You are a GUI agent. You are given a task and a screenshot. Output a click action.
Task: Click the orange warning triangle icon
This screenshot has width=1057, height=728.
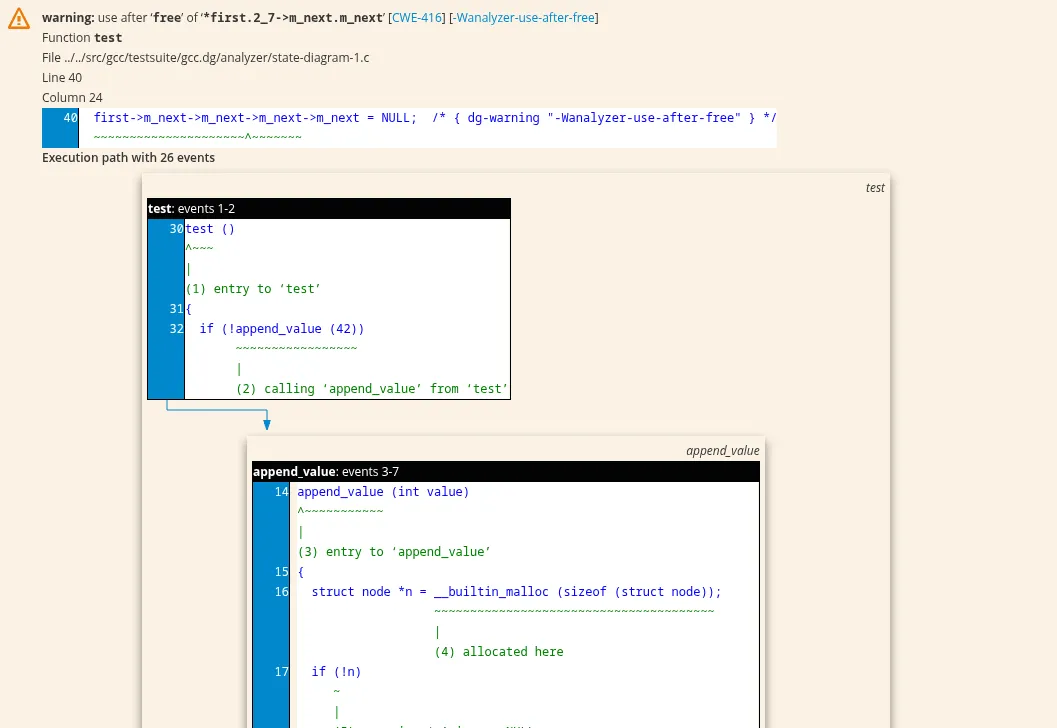point(19,19)
